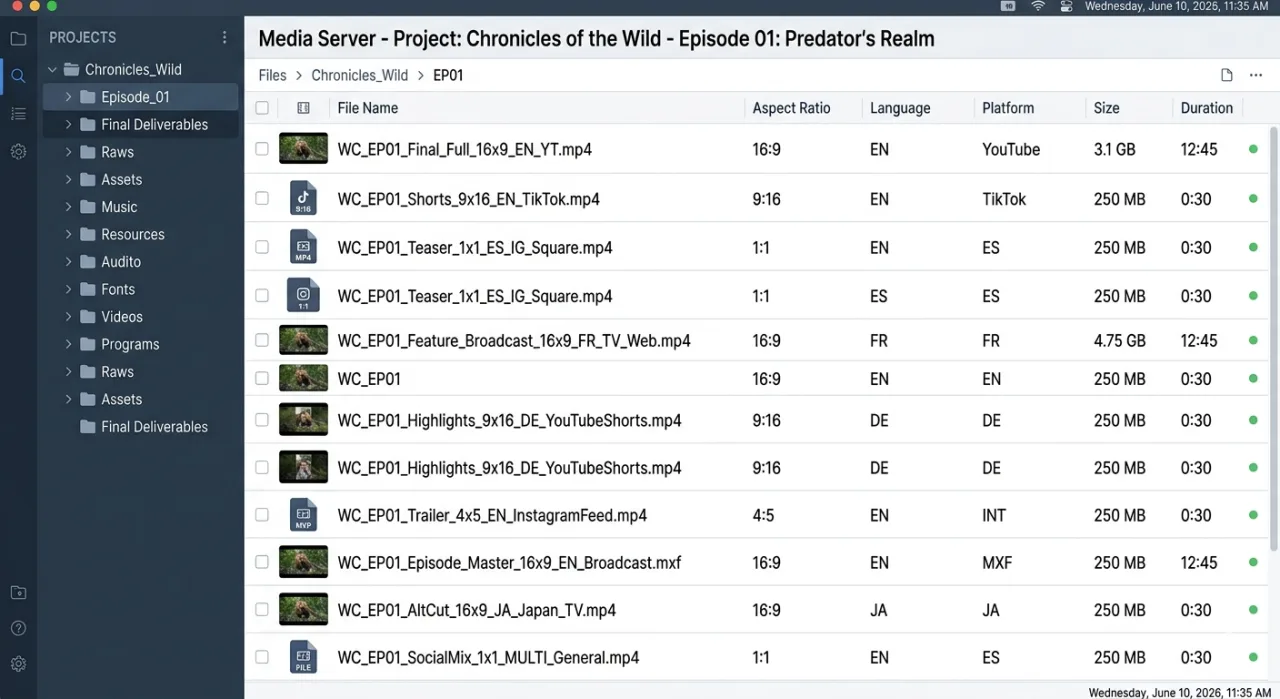Expand the Videos folder chevron
Viewport: 1280px width, 699px height.
[x=68, y=317]
